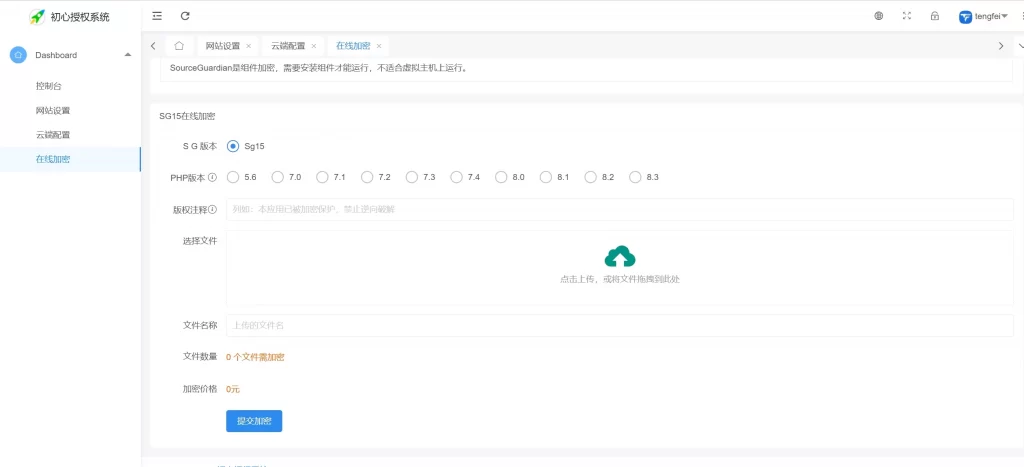
Task: Select PHP version 5.6
Action: click(232, 177)
